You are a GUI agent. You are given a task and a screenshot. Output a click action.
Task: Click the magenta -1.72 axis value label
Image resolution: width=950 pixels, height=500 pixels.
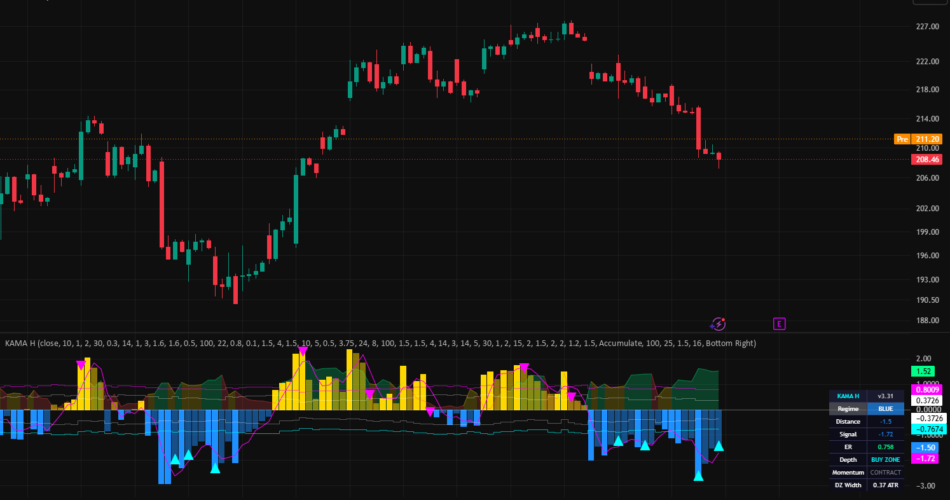925,459
